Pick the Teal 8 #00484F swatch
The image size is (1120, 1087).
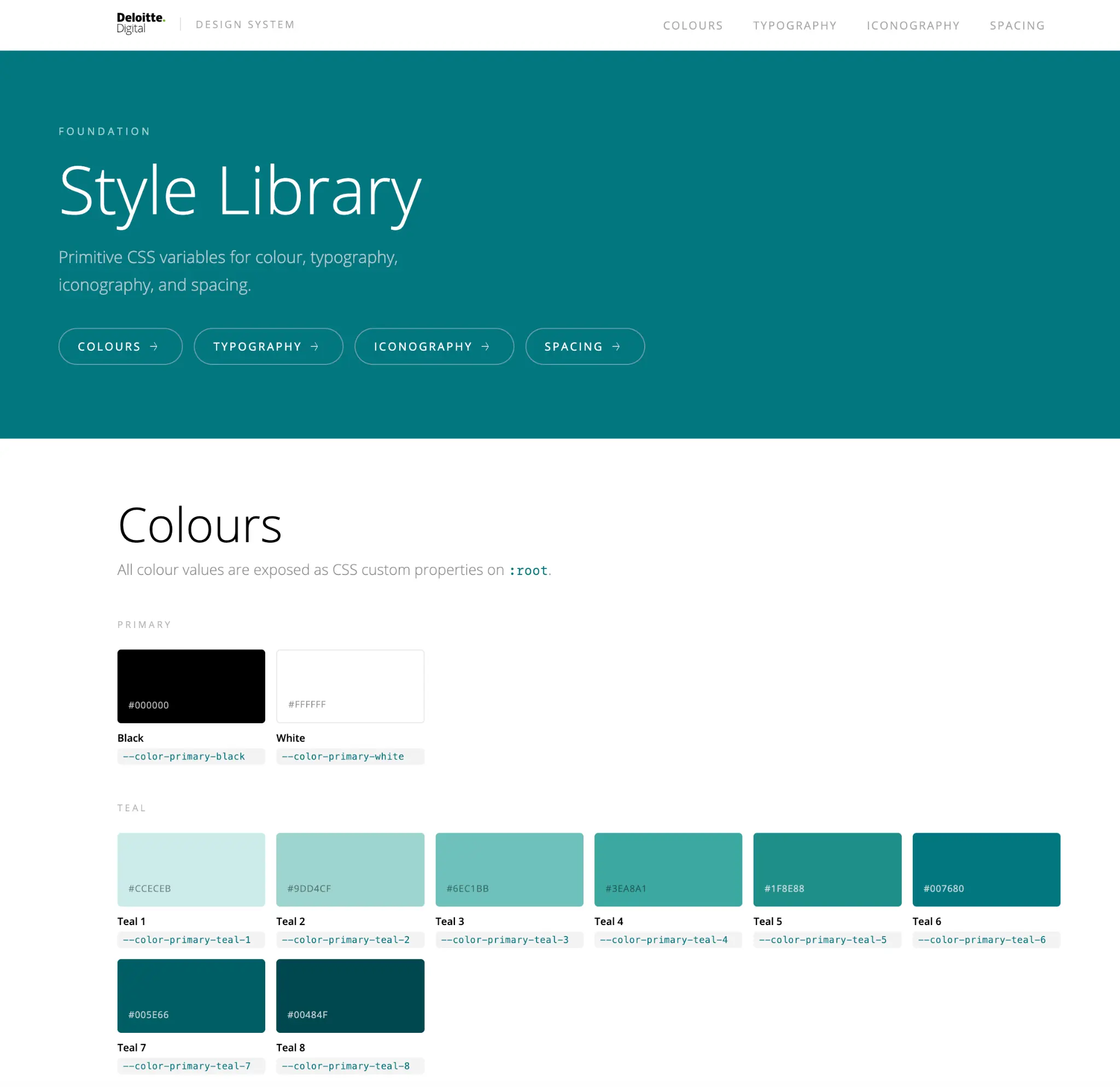click(x=351, y=996)
